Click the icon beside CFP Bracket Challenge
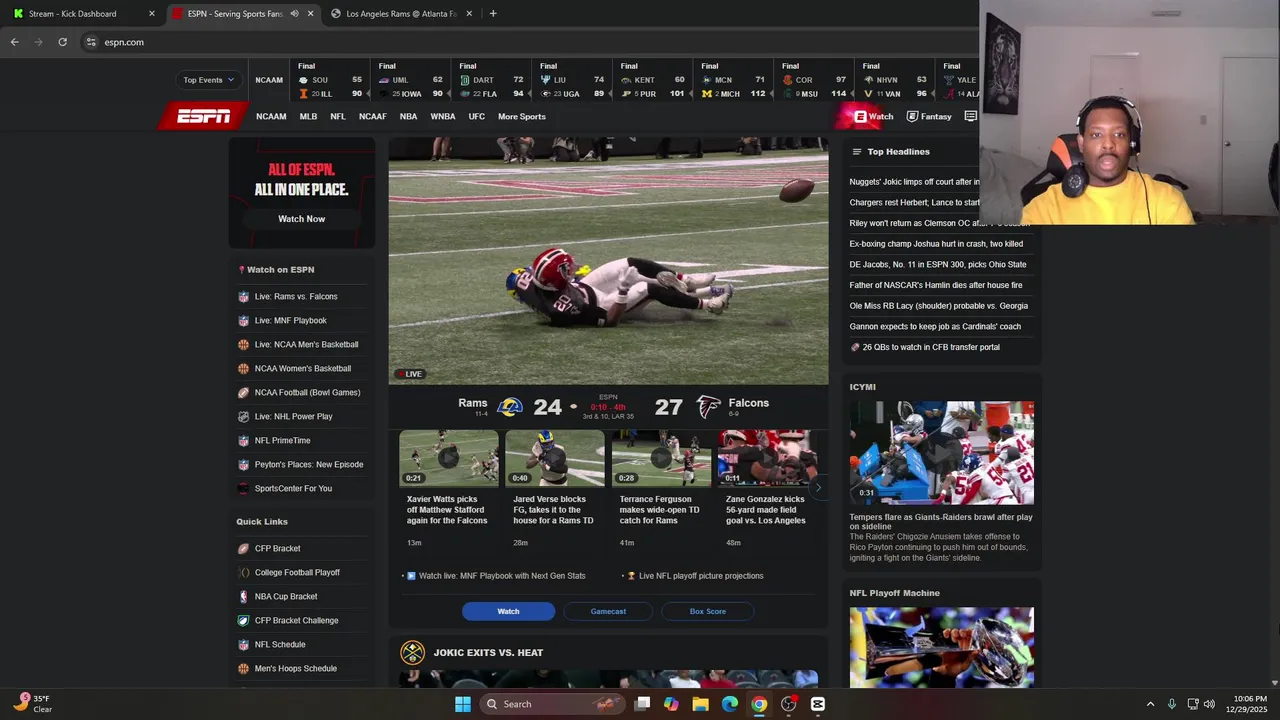 pyautogui.click(x=243, y=621)
